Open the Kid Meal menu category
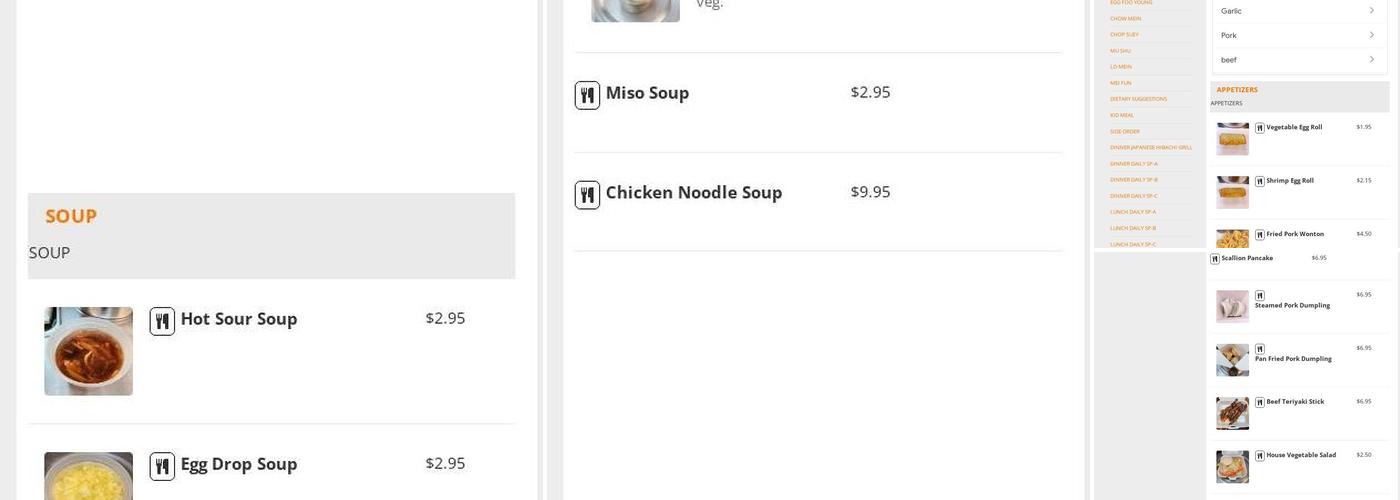 (x=1122, y=115)
